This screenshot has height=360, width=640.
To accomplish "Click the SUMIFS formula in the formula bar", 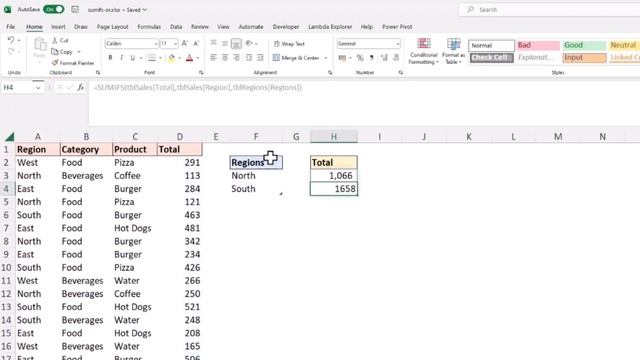I will point(198,87).
